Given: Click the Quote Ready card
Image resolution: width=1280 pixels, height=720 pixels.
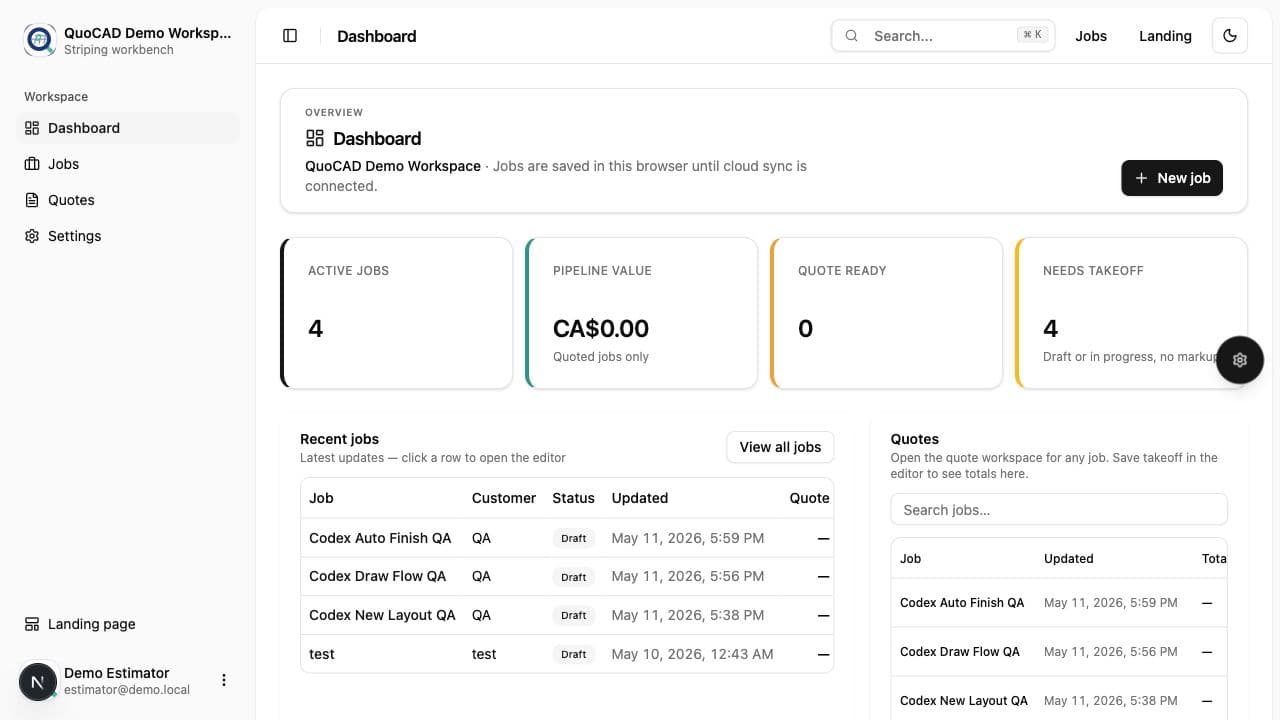Looking at the screenshot, I should [887, 312].
